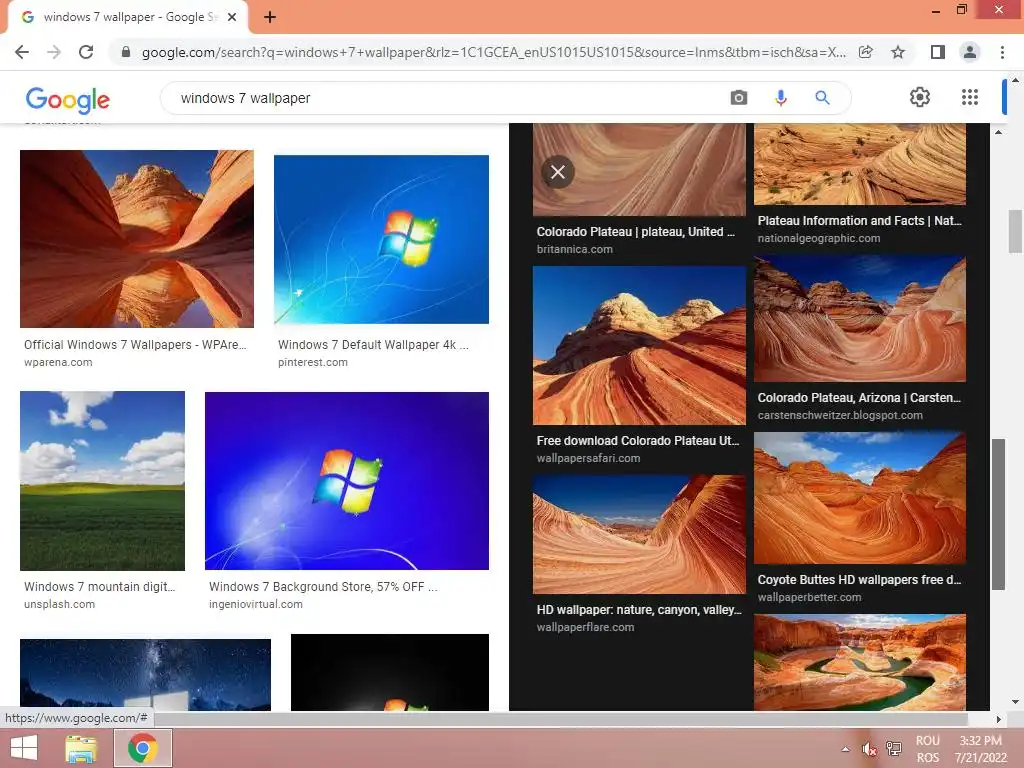Open pinterest.com source link
Viewport: 1024px width, 768px height.
pyautogui.click(x=313, y=362)
